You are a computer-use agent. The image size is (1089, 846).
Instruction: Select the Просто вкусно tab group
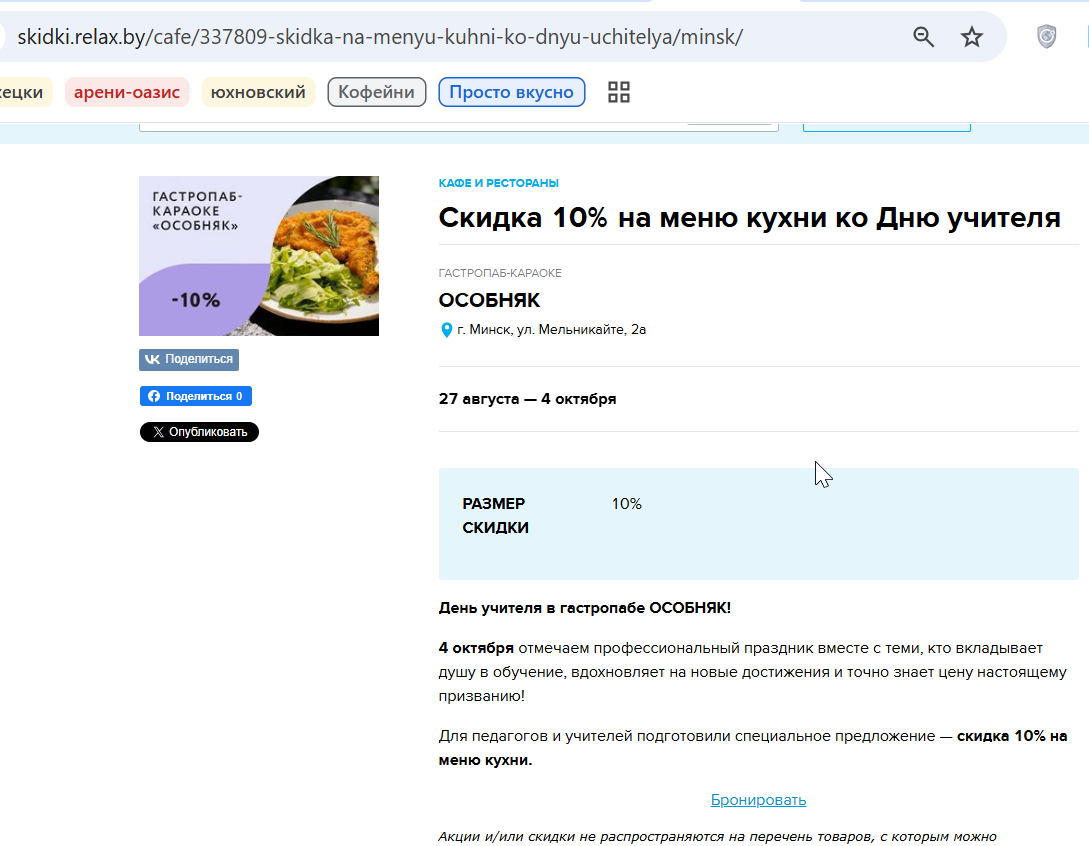point(511,92)
